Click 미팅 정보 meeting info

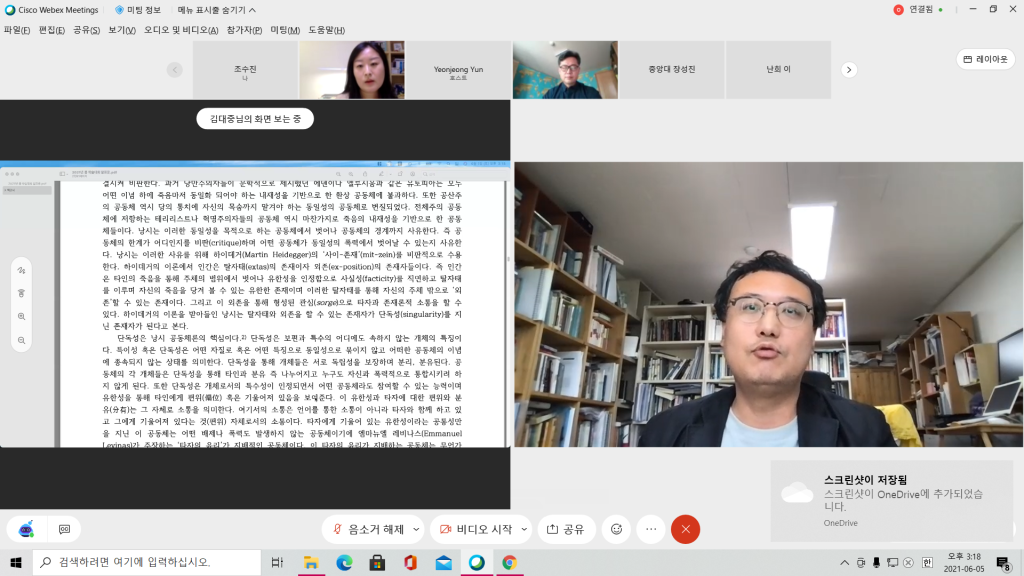[138, 10]
